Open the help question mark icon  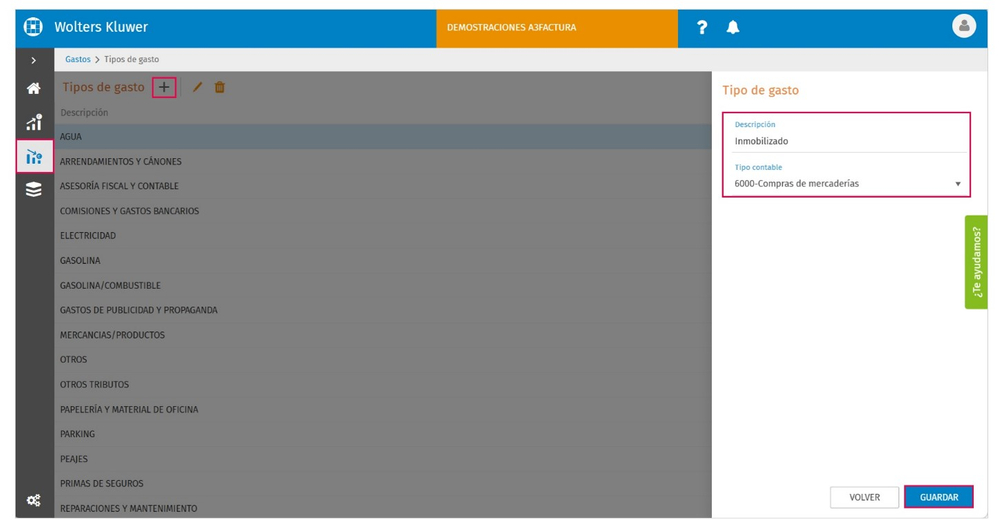click(701, 27)
